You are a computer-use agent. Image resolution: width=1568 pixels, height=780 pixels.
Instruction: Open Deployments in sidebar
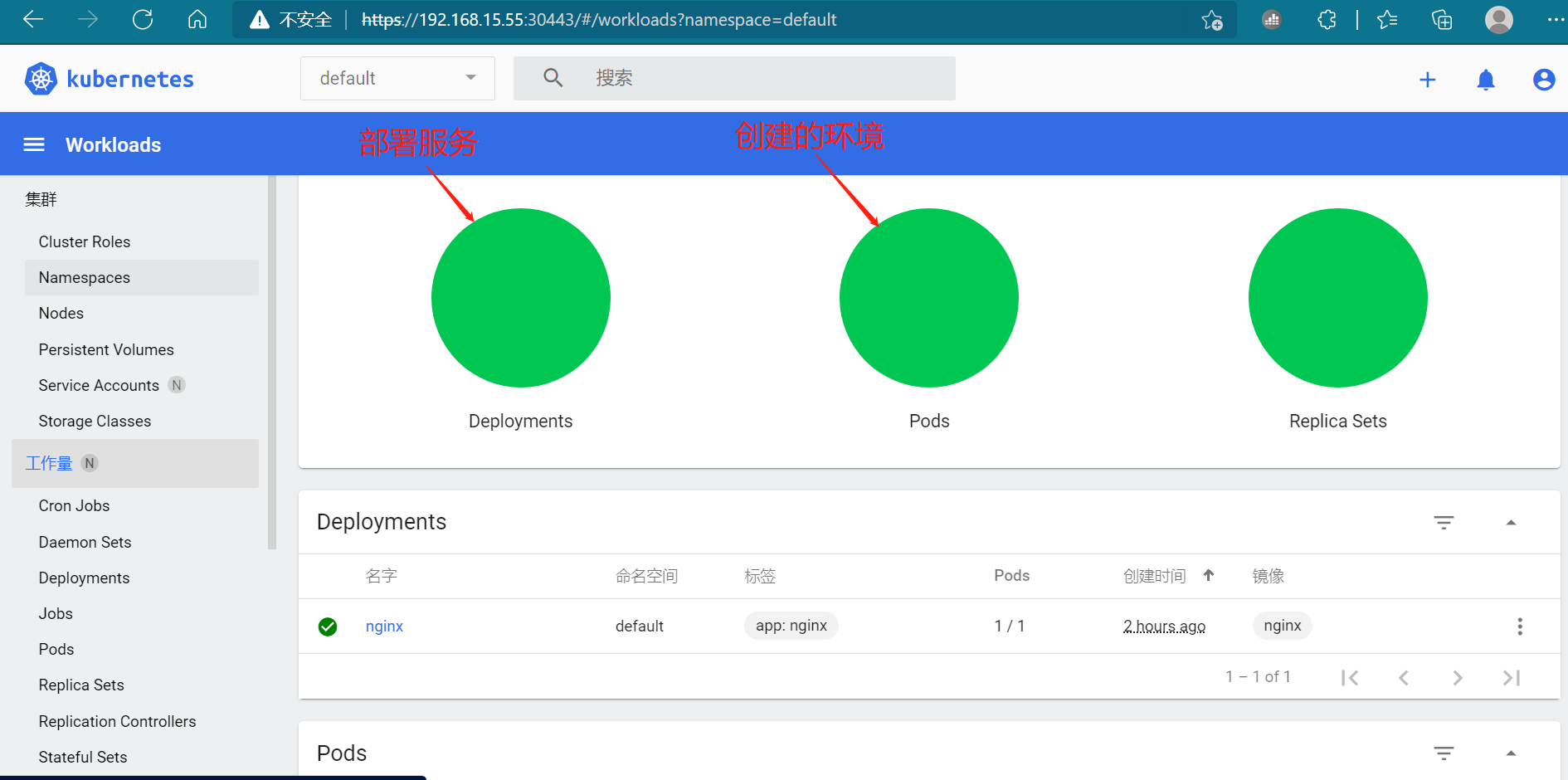coord(84,578)
